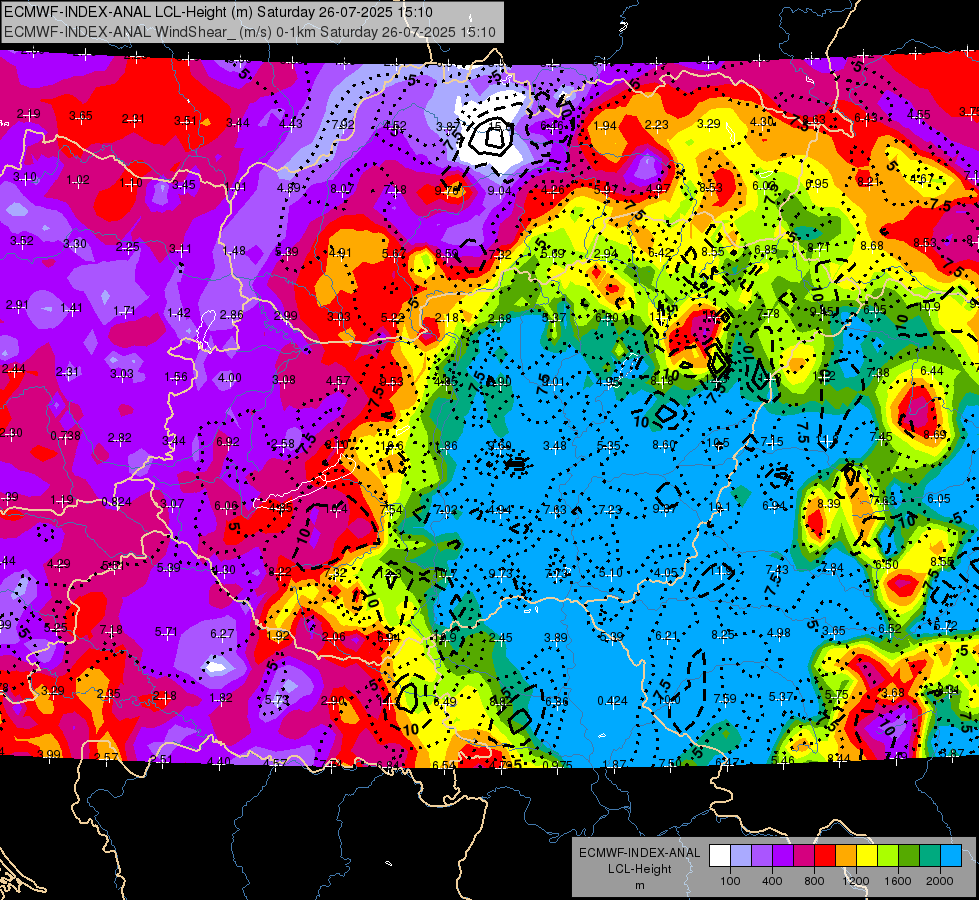Click the wind shear value 7.15
Screen dimensions: 979x900
tap(772, 442)
